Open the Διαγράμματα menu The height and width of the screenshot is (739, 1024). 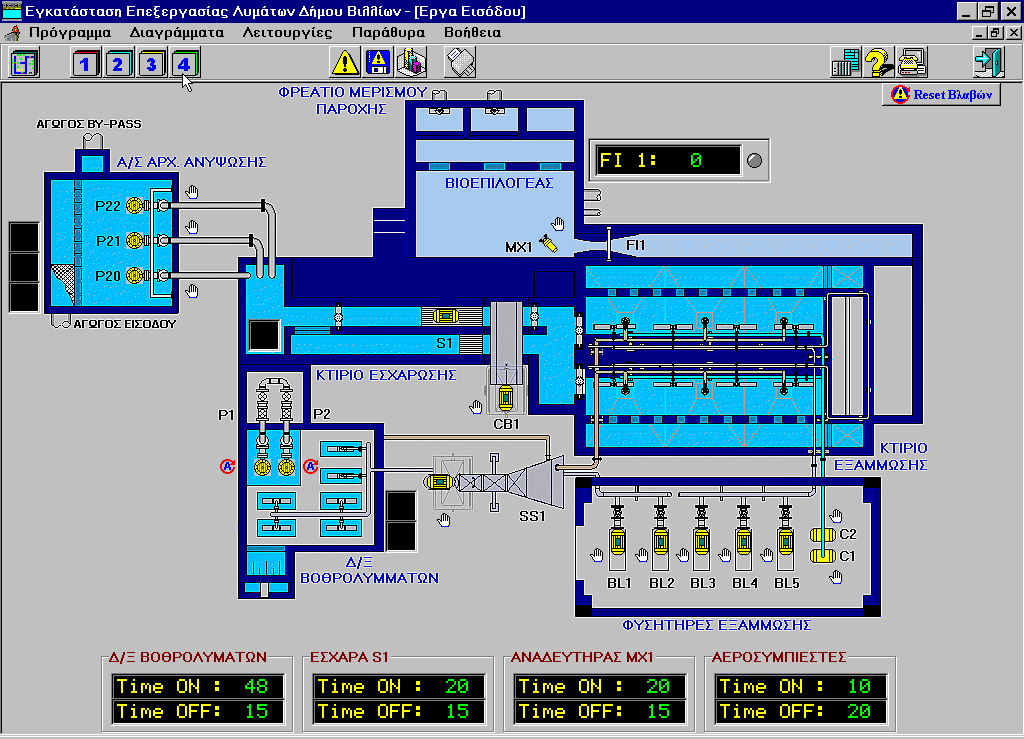[x=176, y=32]
